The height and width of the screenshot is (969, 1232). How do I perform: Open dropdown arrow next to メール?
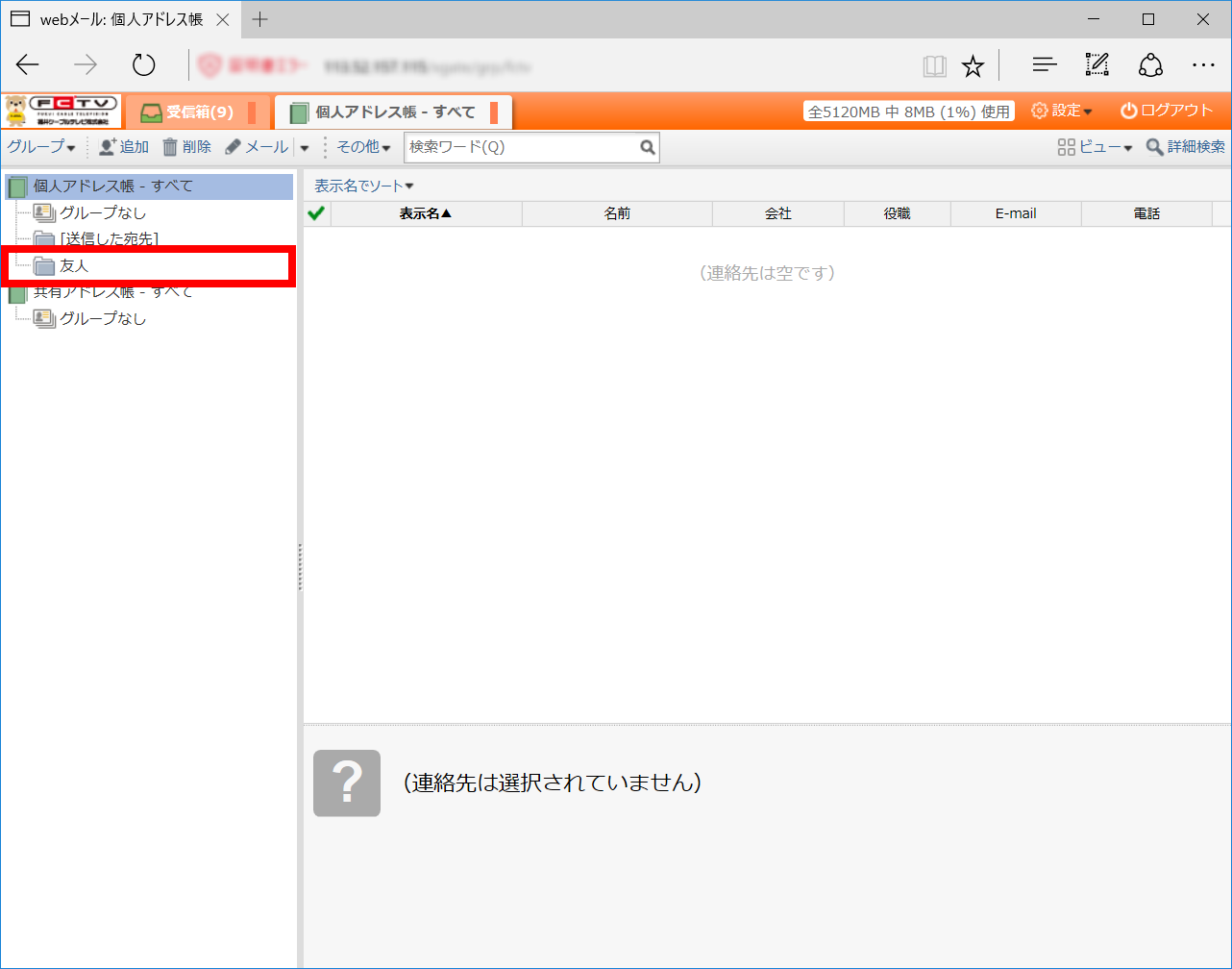click(x=305, y=148)
